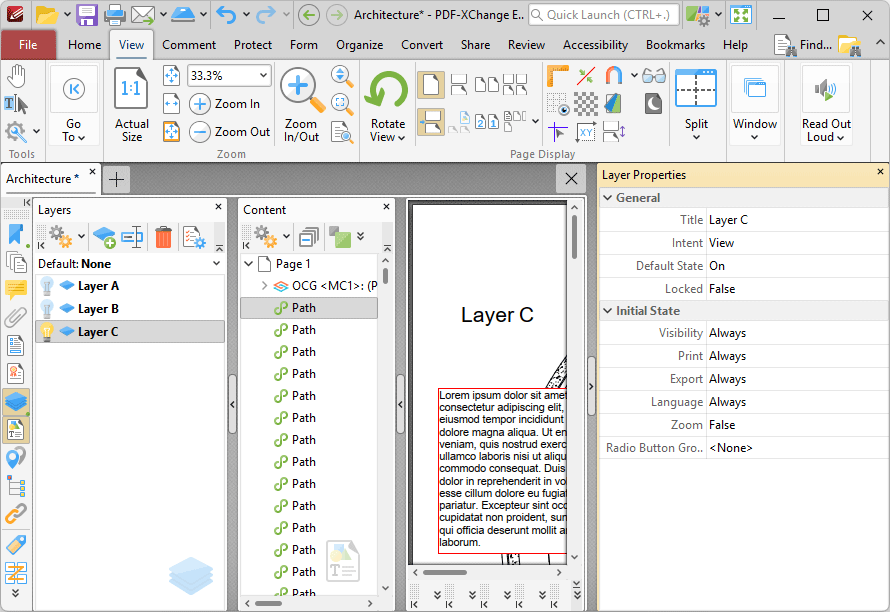Viewport: 890px width, 612px height.
Task: Toggle visibility bulb of Layer C
Action: pyautogui.click(x=47, y=332)
